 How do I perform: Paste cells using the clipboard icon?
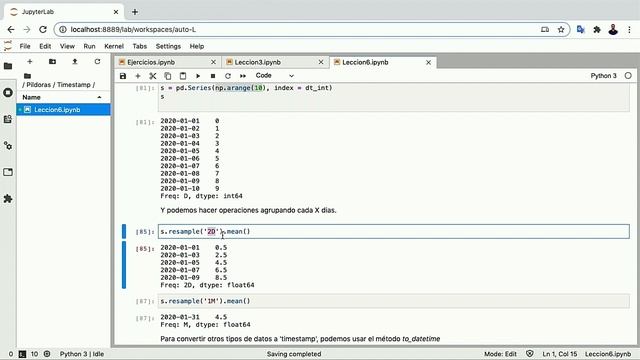click(x=183, y=76)
